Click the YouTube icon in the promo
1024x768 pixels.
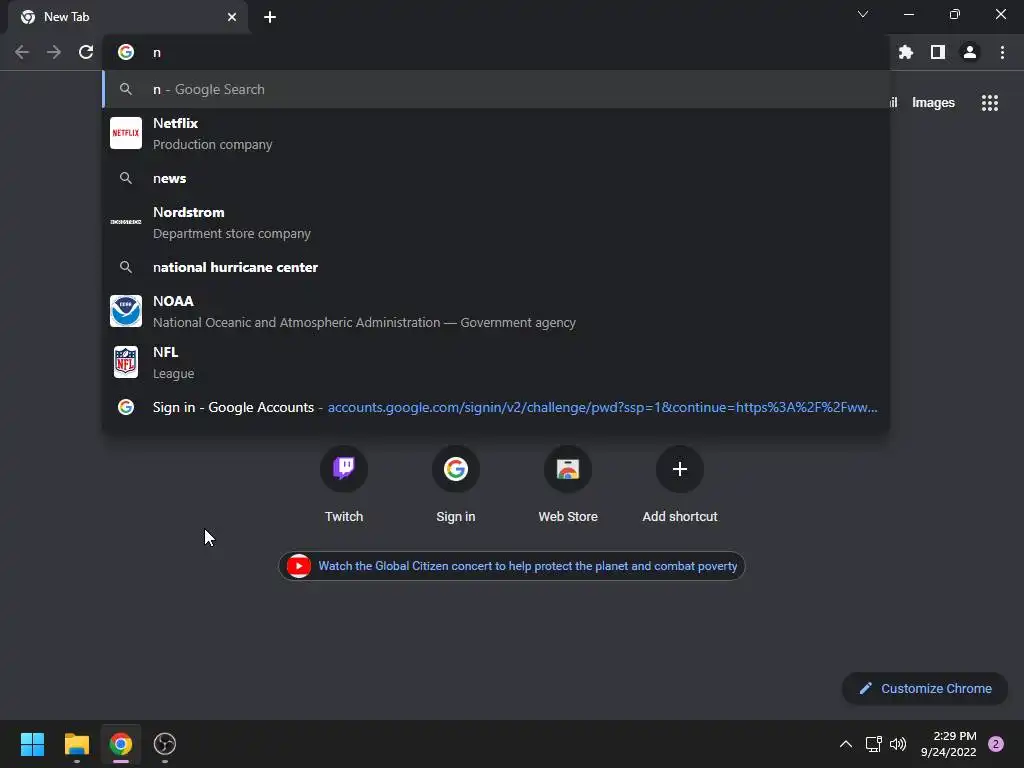point(299,566)
